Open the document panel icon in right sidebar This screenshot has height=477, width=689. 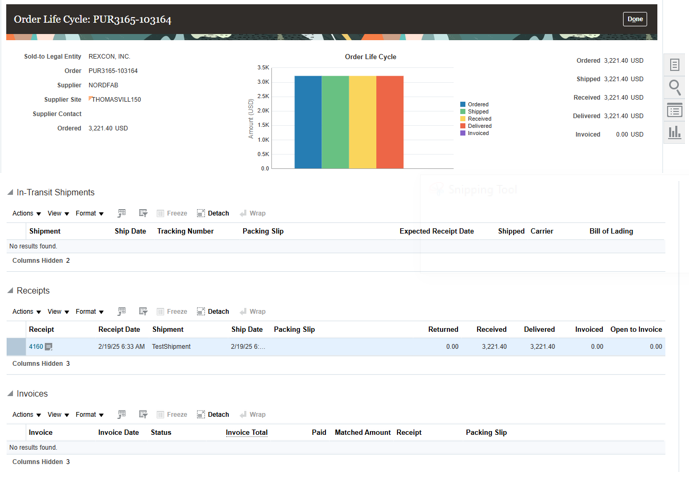(x=674, y=65)
